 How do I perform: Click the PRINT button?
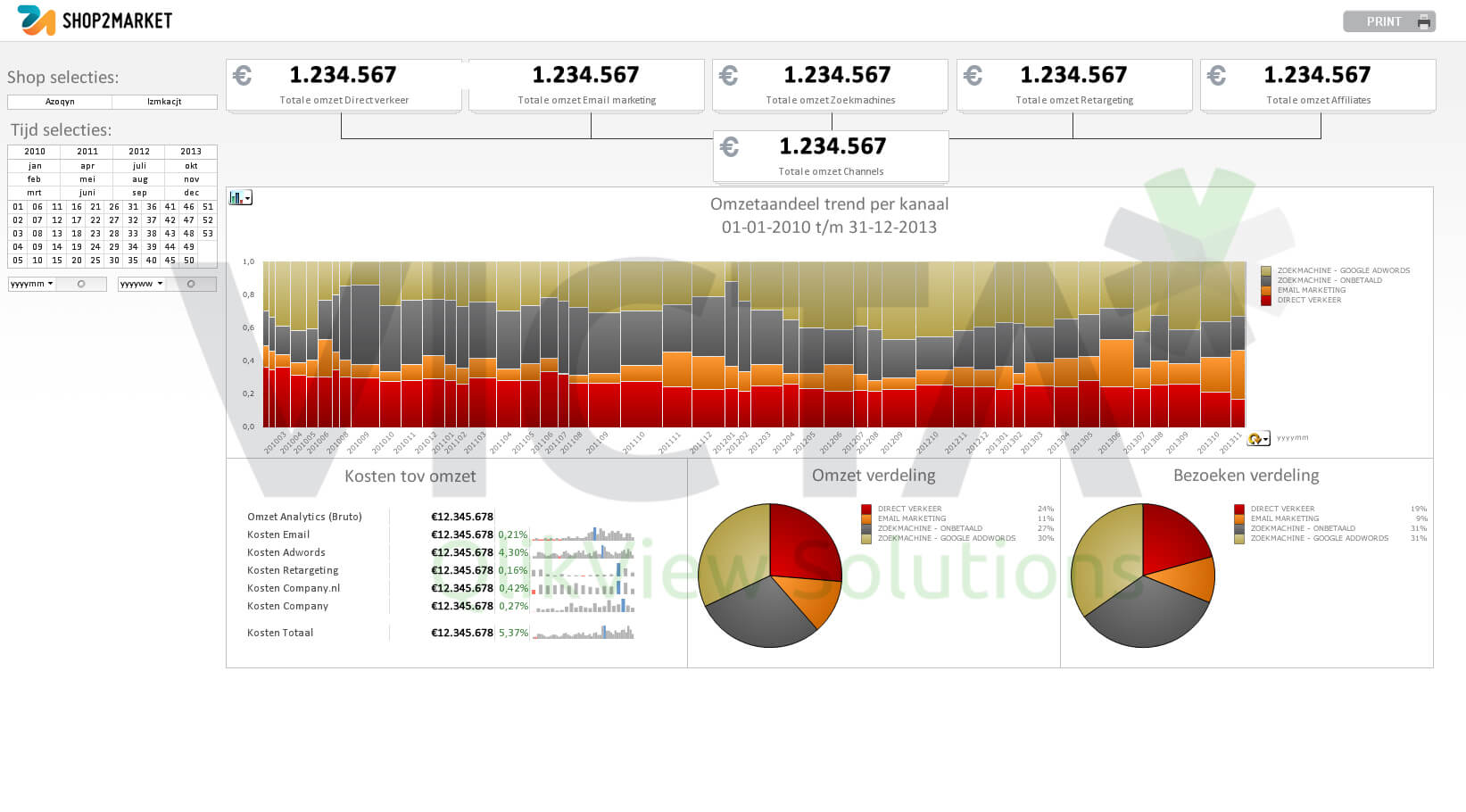point(1389,21)
